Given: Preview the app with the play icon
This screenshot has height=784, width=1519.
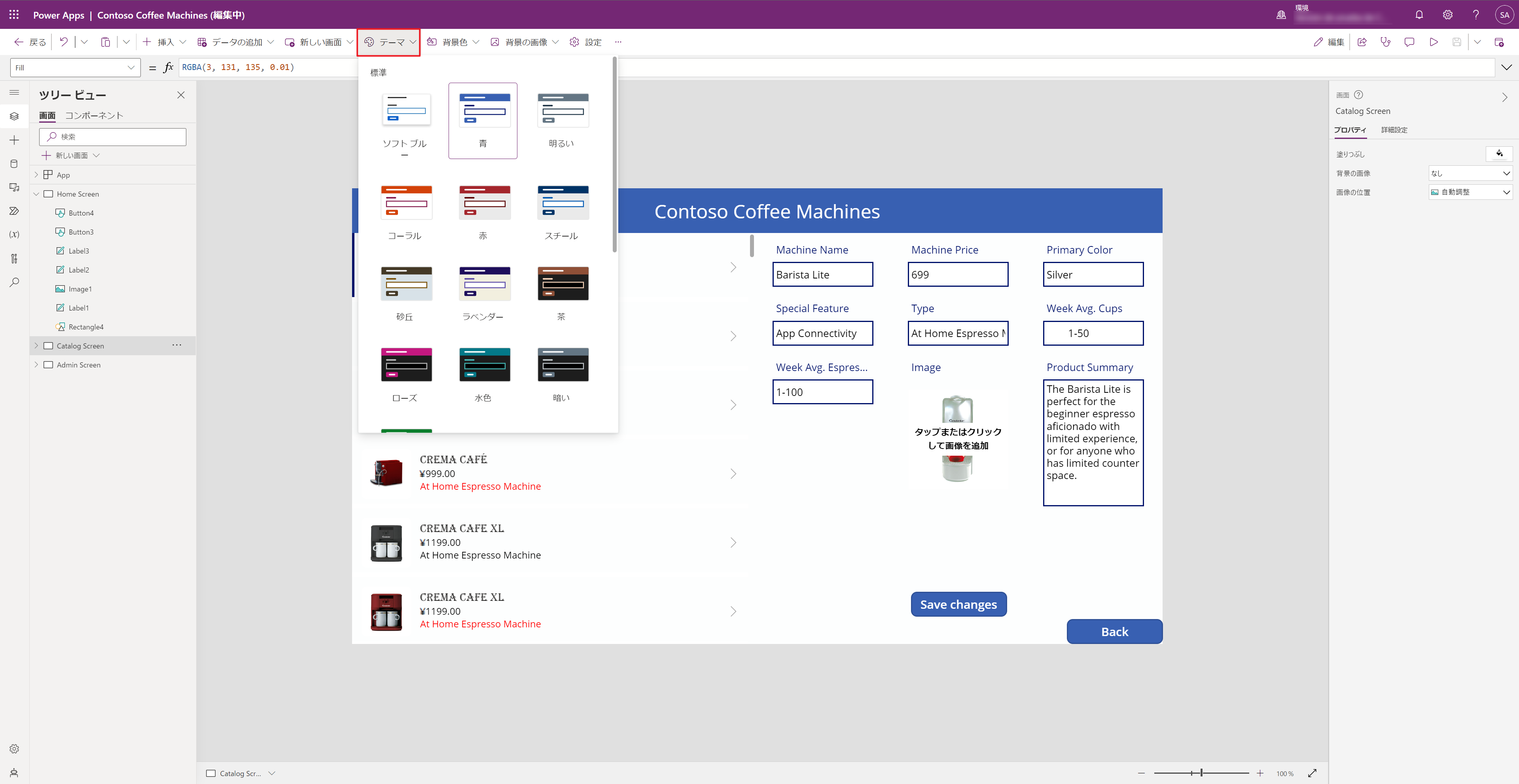Looking at the screenshot, I should click(1433, 42).
